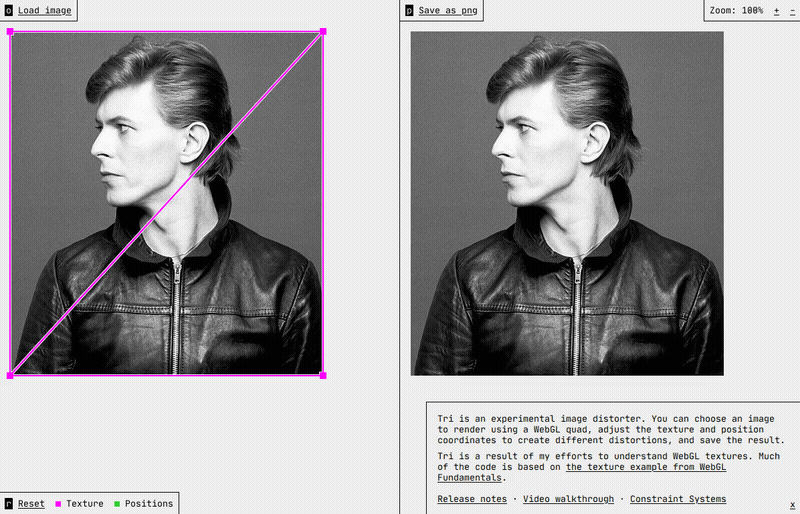Decrease zoom with the minus button

click(x=792, y=11)
